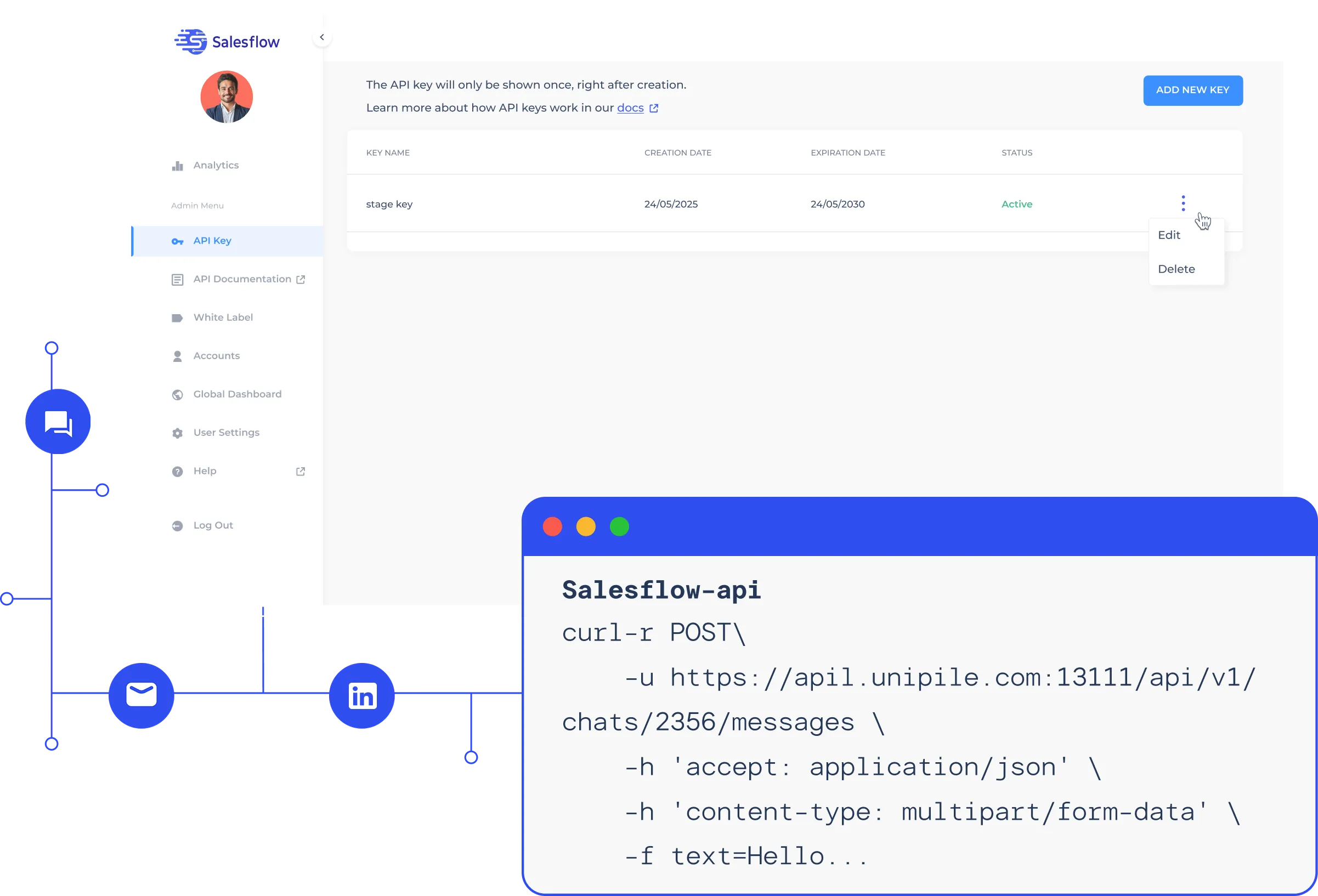Click the curl-r POST line of code
This screenshot has height=896, width=1318.
point(654,633)
